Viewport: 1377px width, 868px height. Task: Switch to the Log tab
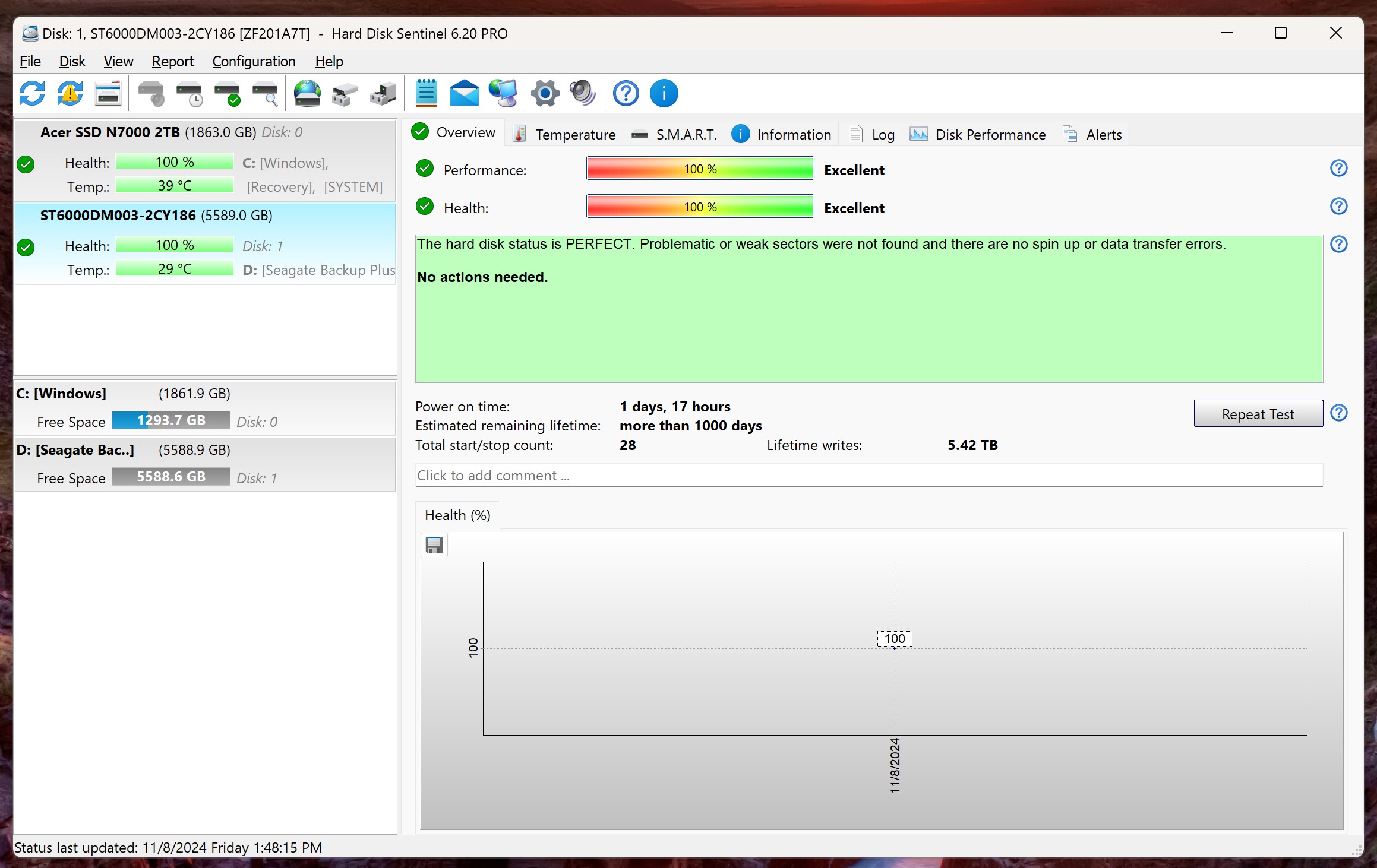(x=871, y=134)
